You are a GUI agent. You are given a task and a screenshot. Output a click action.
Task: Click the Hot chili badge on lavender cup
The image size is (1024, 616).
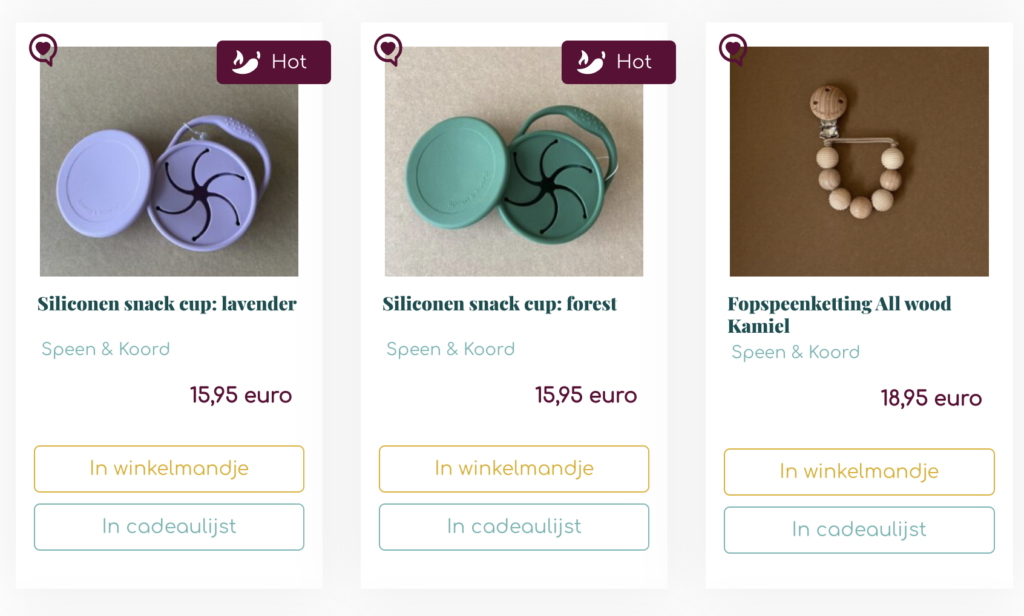(274, 62)
